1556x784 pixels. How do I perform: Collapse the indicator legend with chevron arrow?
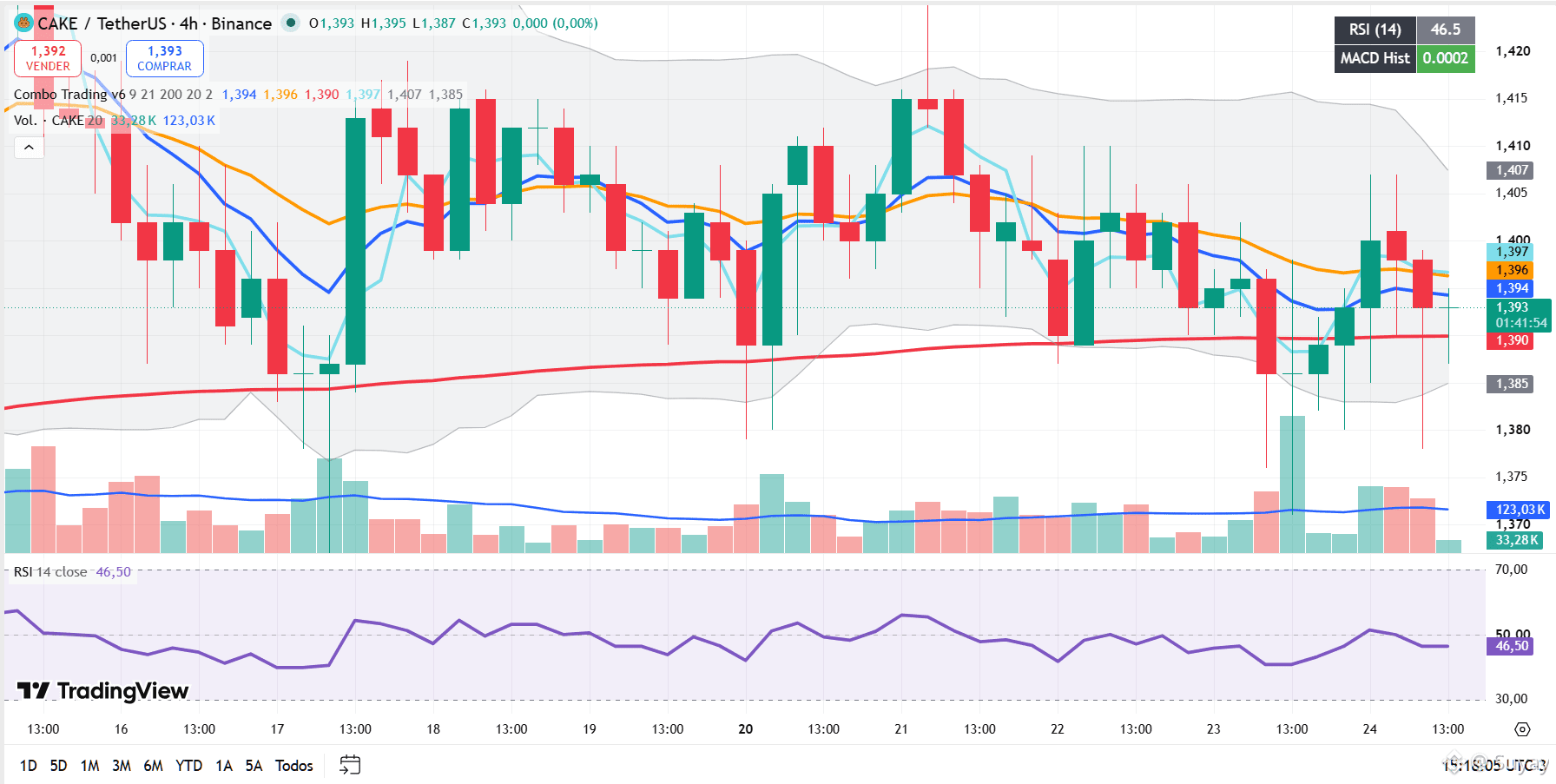[x=29, y=148]
